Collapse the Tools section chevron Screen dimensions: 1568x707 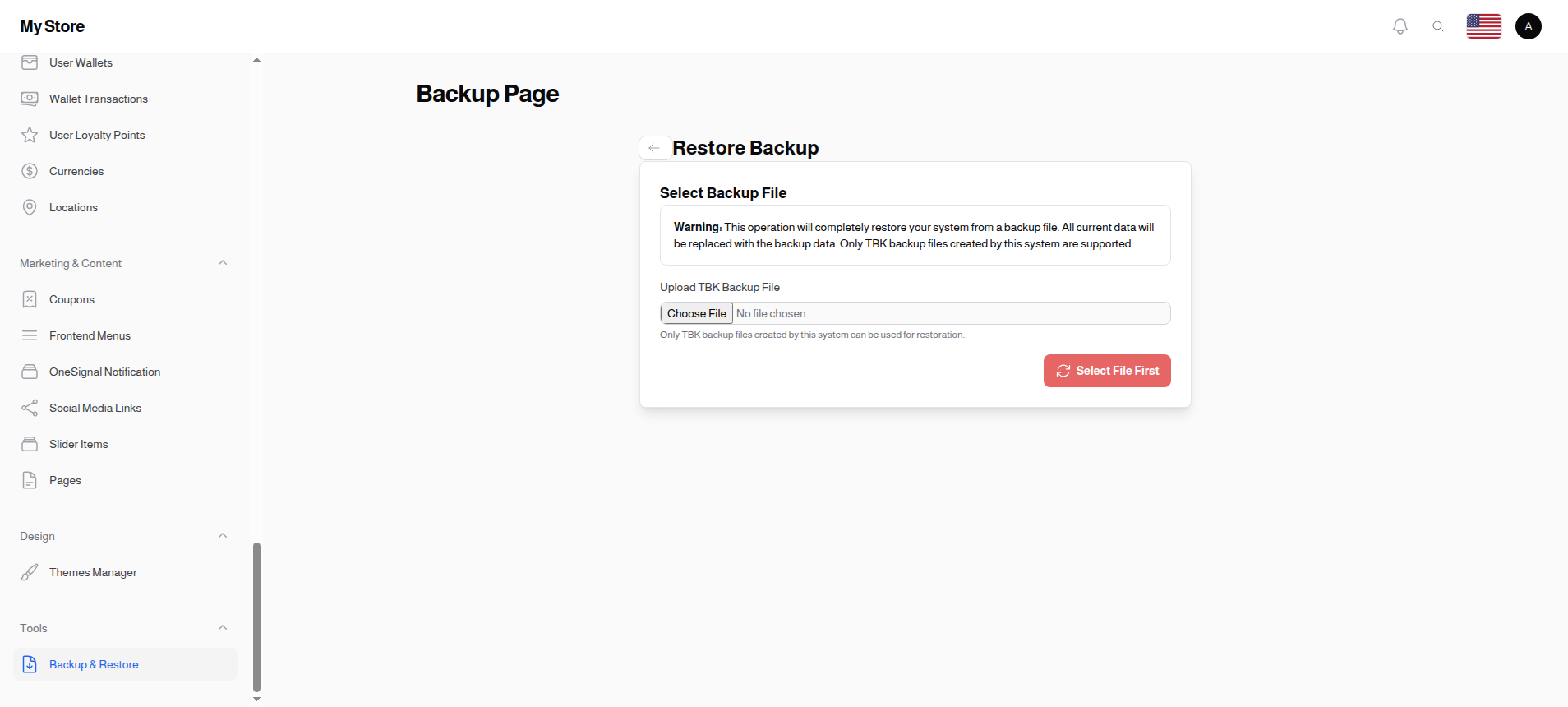pos(223,628)
